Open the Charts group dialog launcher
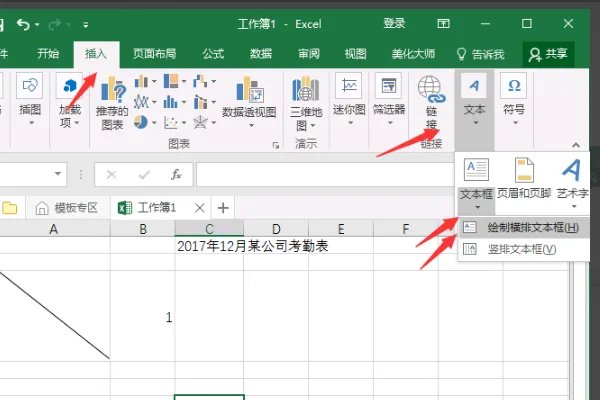600x400 pixels. point(276,145)
